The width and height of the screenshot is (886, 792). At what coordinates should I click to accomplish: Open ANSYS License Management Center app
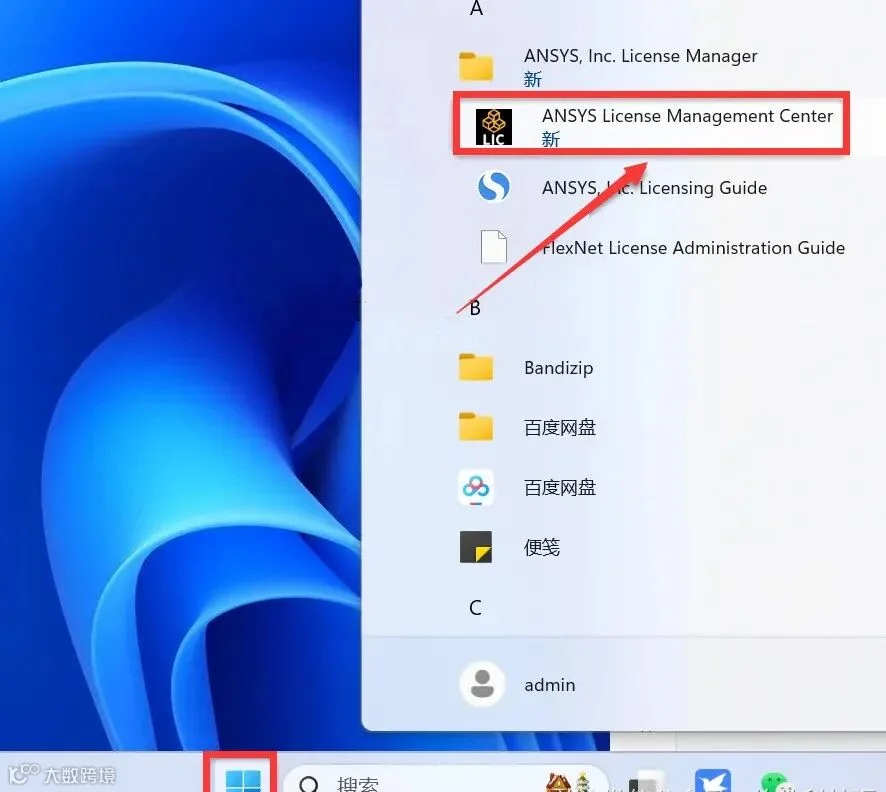click(x=651, y=125)
